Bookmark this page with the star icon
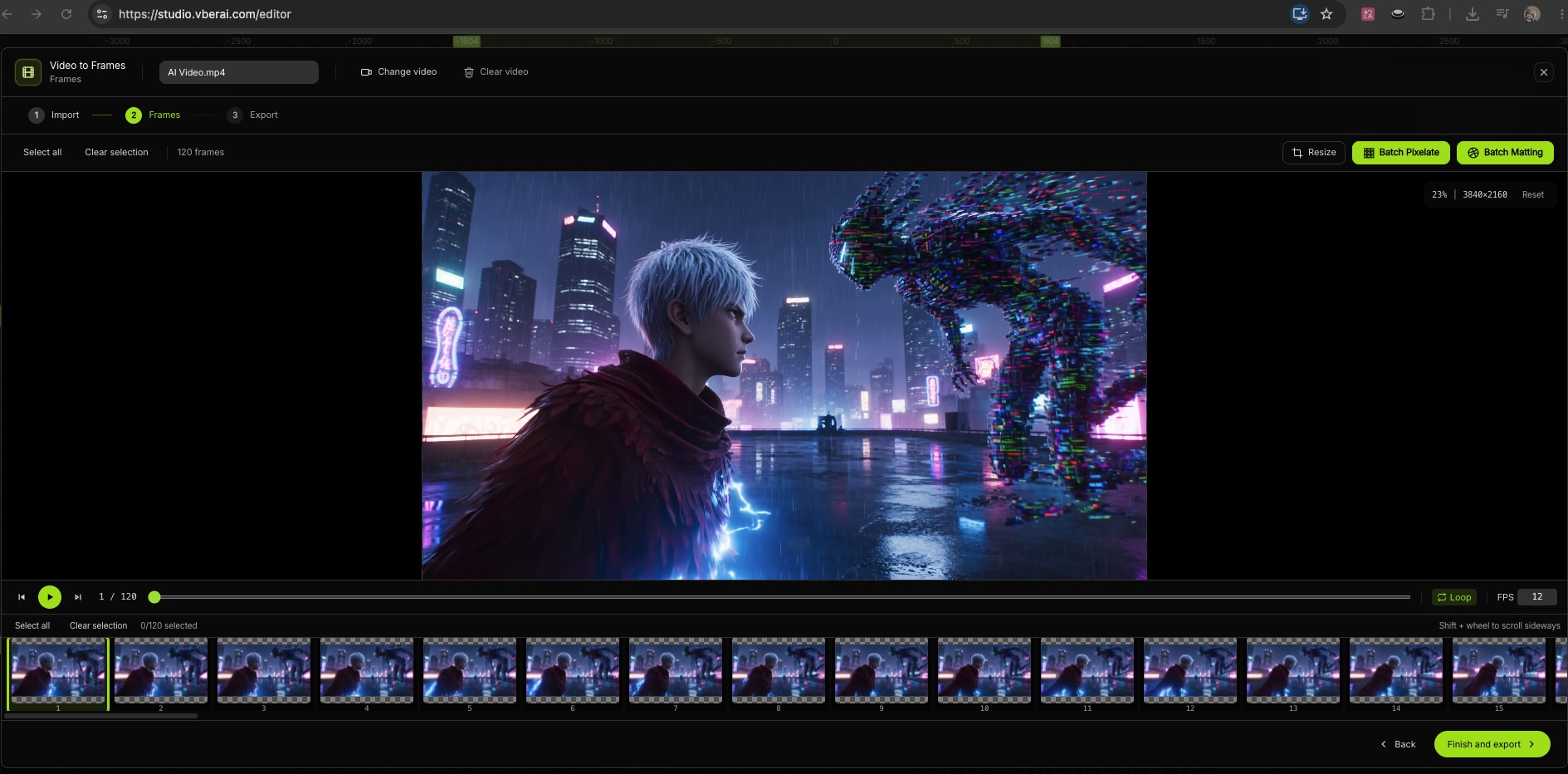Screen dimensions: 1568x774 (x=1326, y=14)
